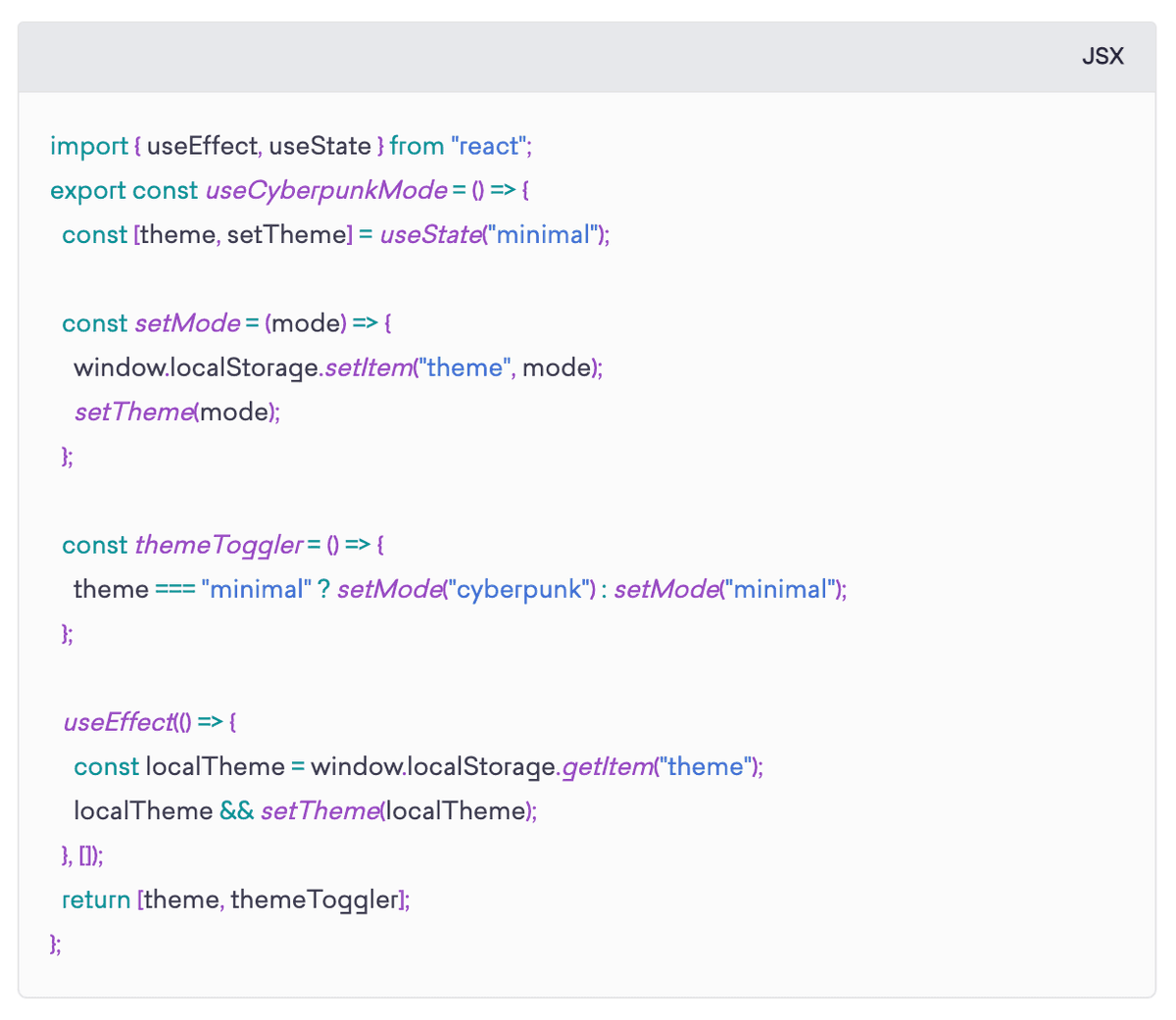Select the setItem method call
1176x1020 pixels.
tap(367, 367)
